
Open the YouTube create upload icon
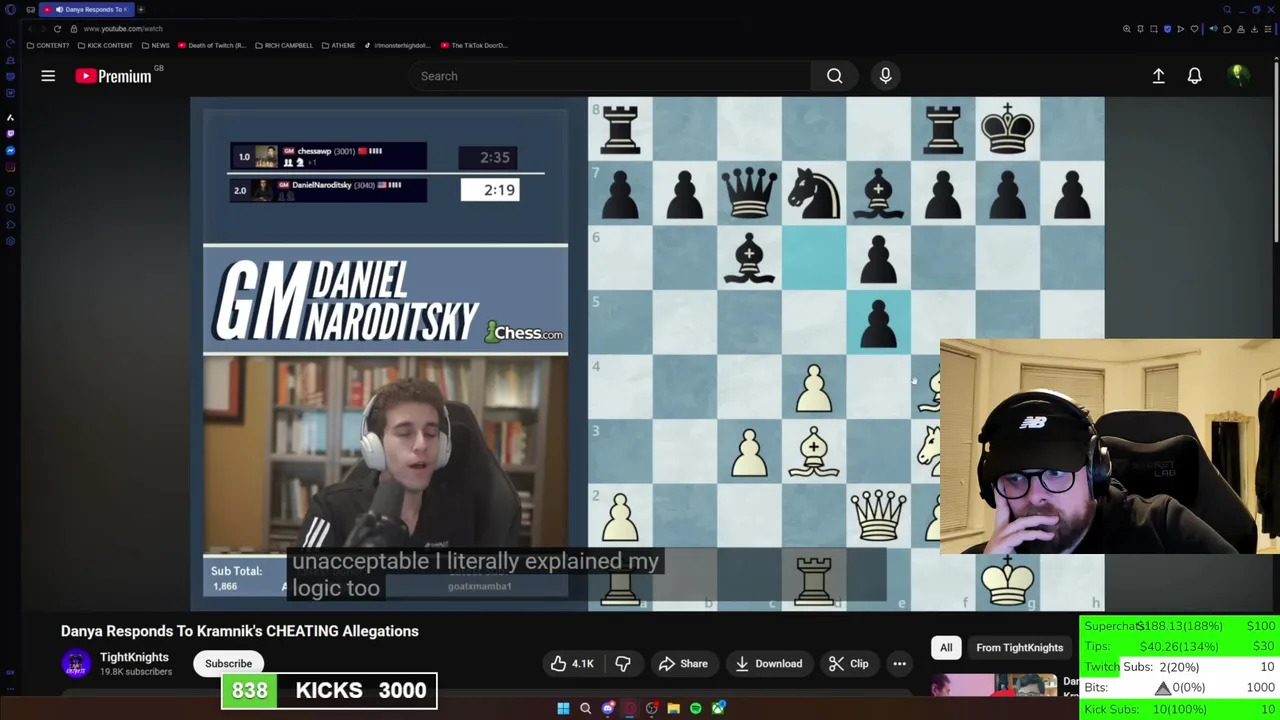click(1158, 76)
